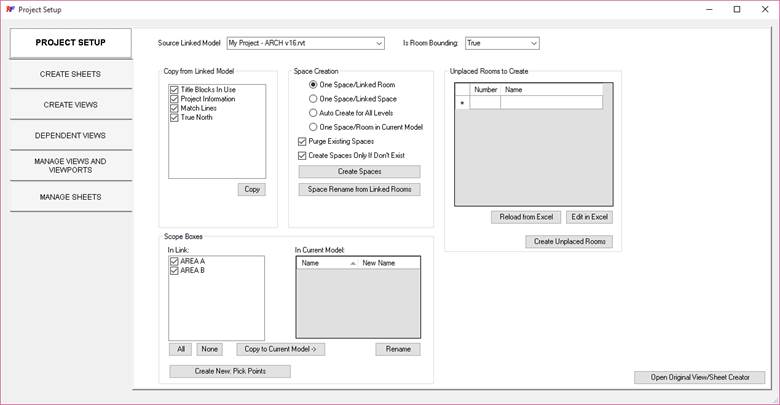Viewport: 780px width, 405px height.
Task: Click the Reload from Excel button
Action: [525, 217]
